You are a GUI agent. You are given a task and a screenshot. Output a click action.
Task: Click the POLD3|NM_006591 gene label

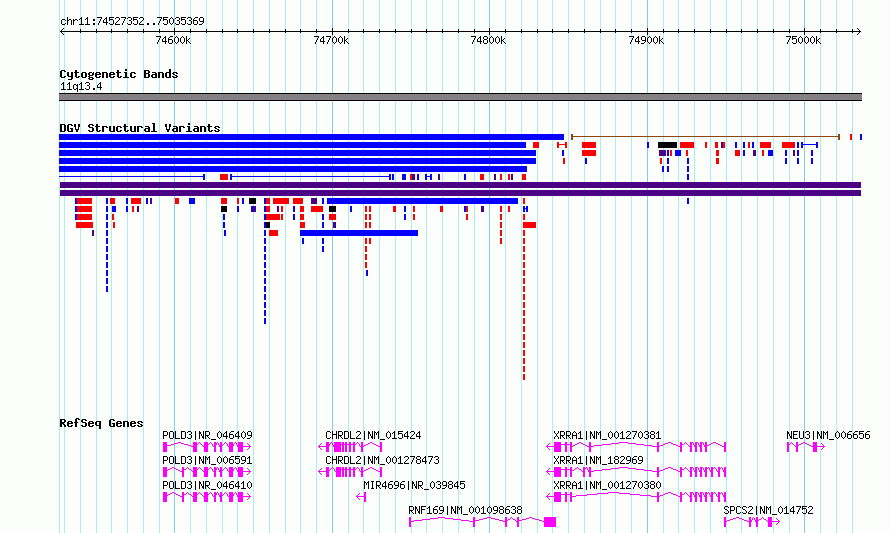(x=207, y=460)
